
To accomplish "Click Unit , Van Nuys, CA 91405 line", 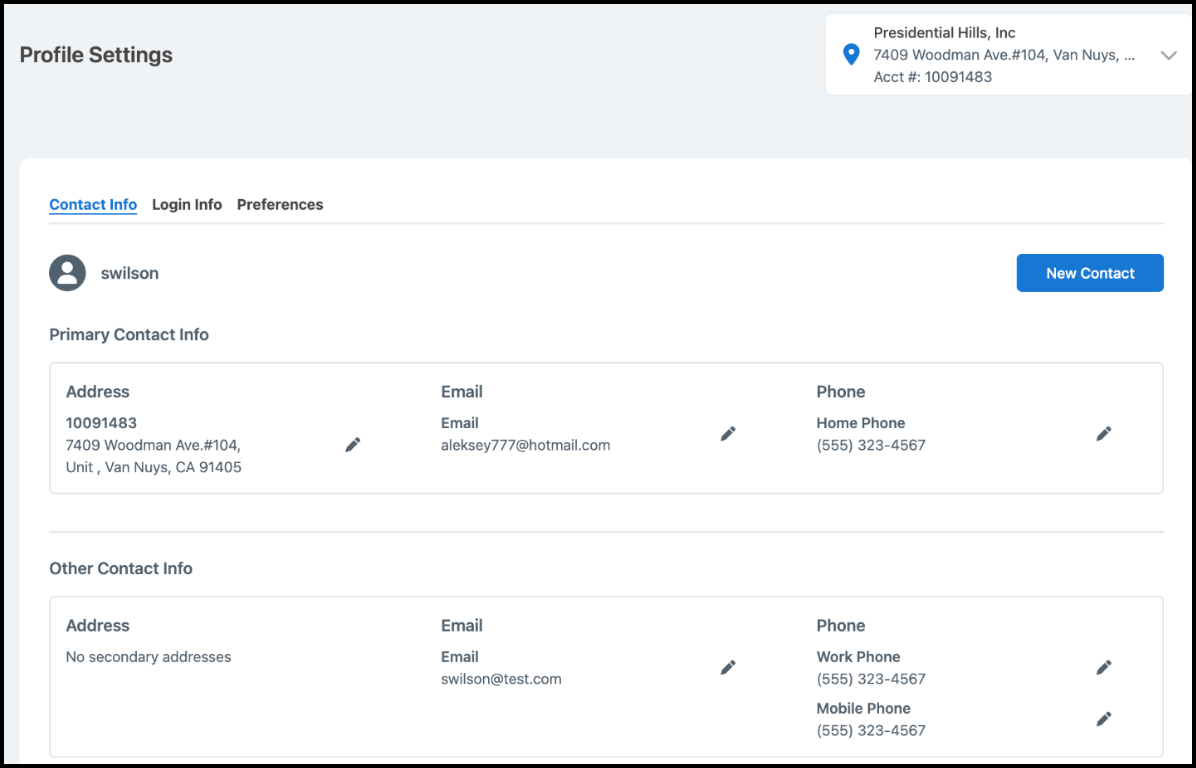I will tap(153, 468).
